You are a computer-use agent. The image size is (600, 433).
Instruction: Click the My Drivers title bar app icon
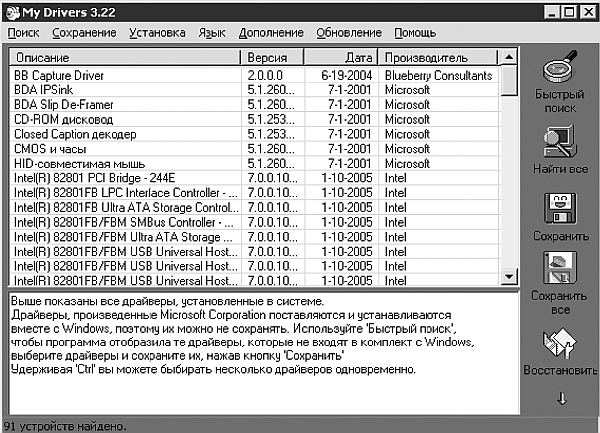click(13, 13)
